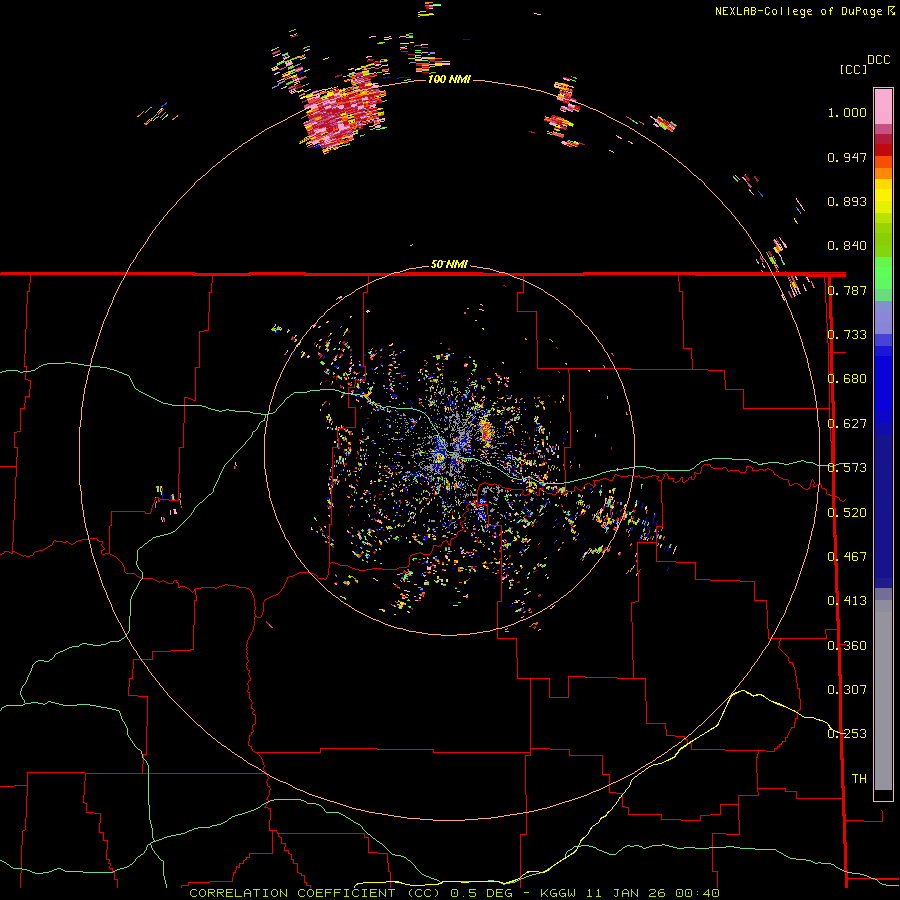Pick the lavender segment of the color bar
Viewport: 900px width, 900px height.
(883, 318)
